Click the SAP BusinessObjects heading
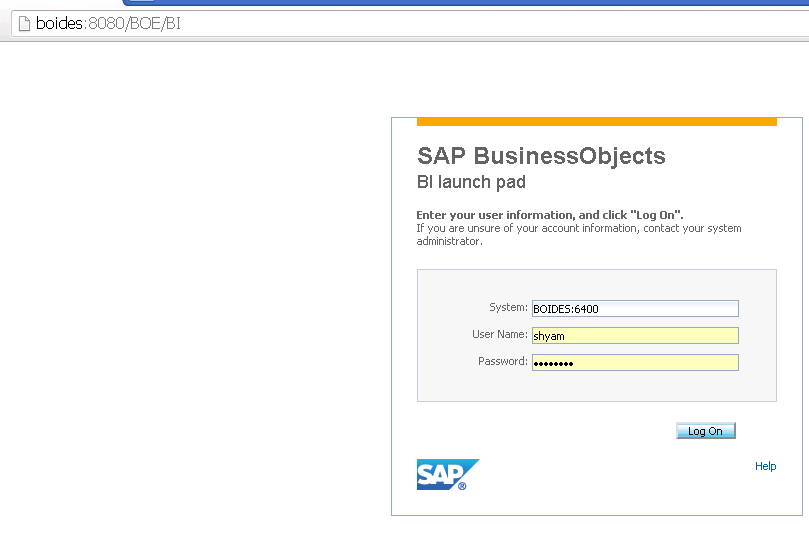 click(x=541, y=156)
